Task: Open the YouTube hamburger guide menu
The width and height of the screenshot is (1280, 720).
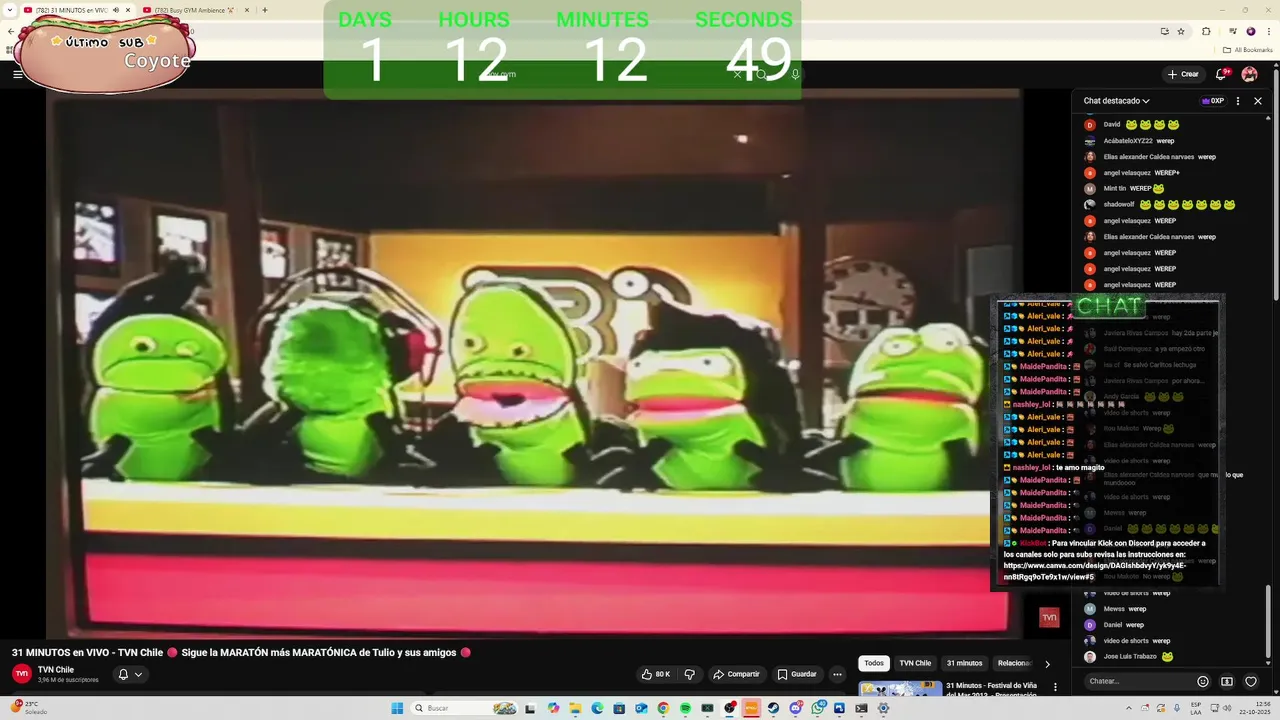Action: point(17,74)
